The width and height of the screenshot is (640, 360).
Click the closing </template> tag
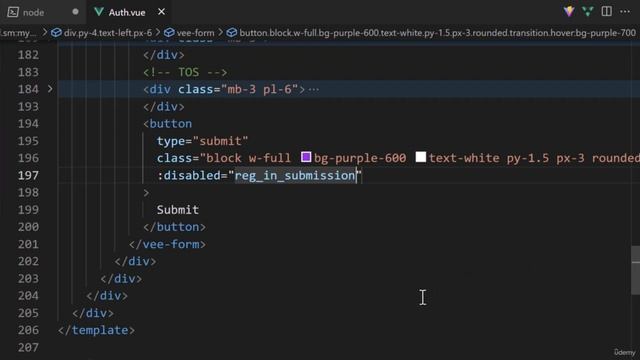(x=96, y=330)
